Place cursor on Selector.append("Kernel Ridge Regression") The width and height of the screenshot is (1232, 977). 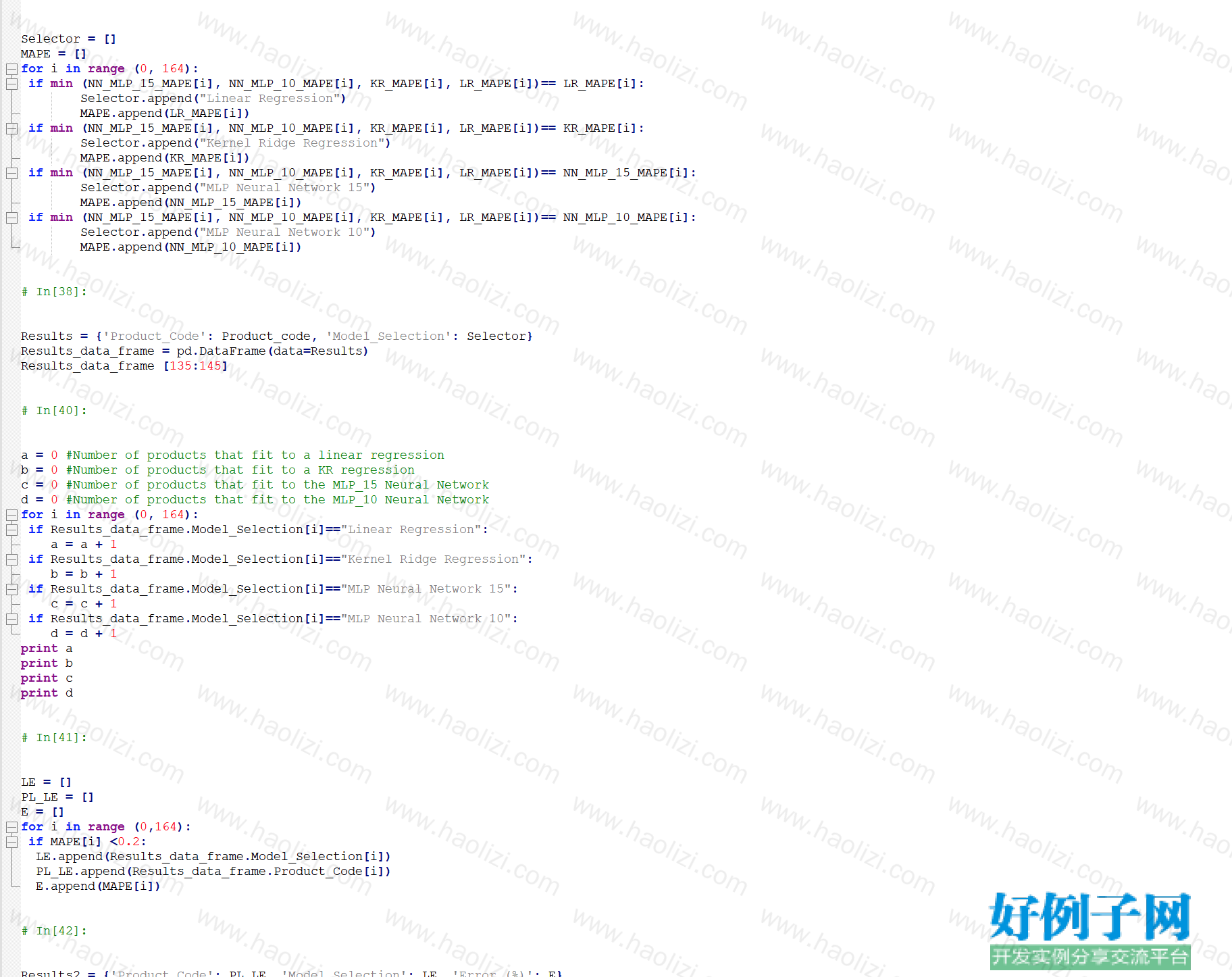pos(235,143)
